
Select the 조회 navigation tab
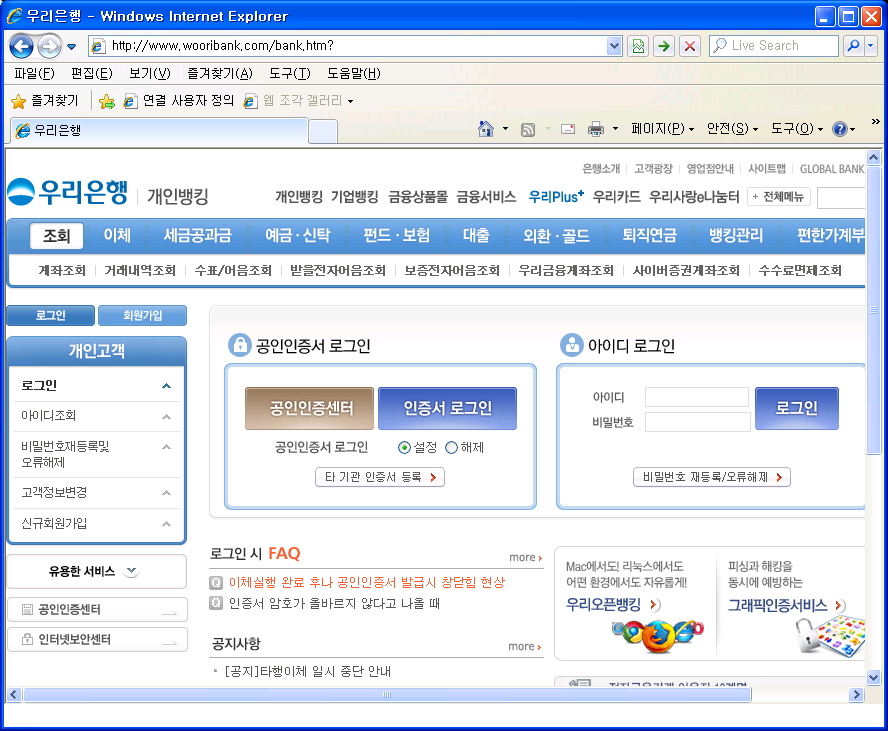pyautogui.click(x=57, y=236)
